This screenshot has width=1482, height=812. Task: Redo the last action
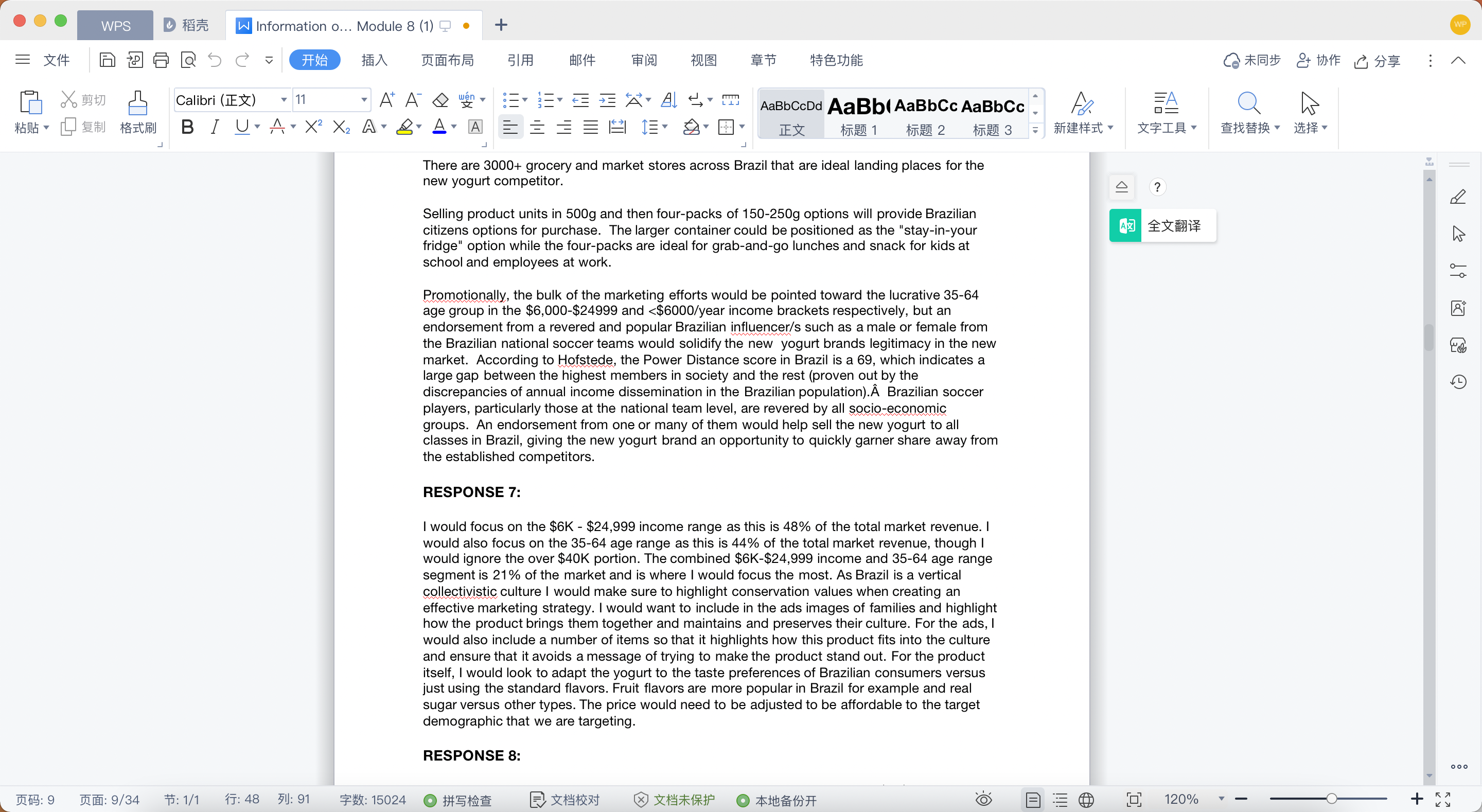(x=242, y=60)
